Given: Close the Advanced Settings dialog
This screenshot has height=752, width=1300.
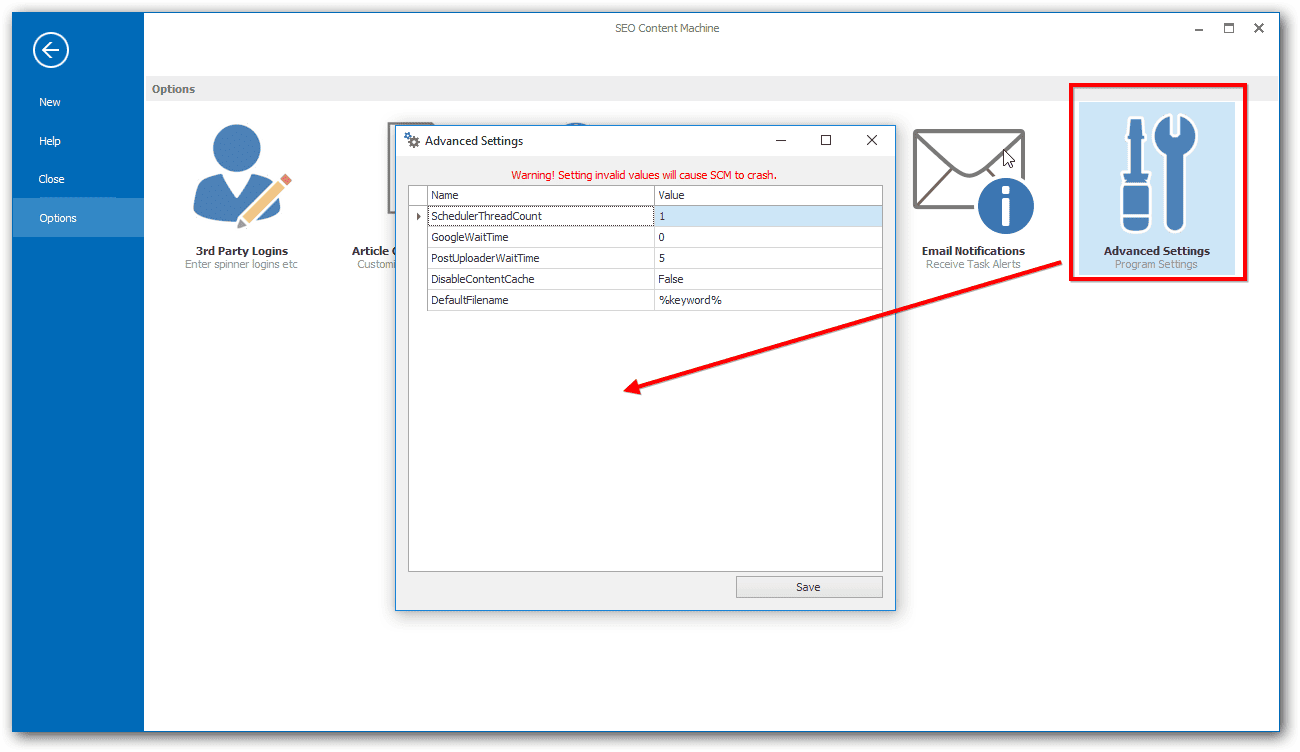Looking at the screenshot, I should 872,141.
